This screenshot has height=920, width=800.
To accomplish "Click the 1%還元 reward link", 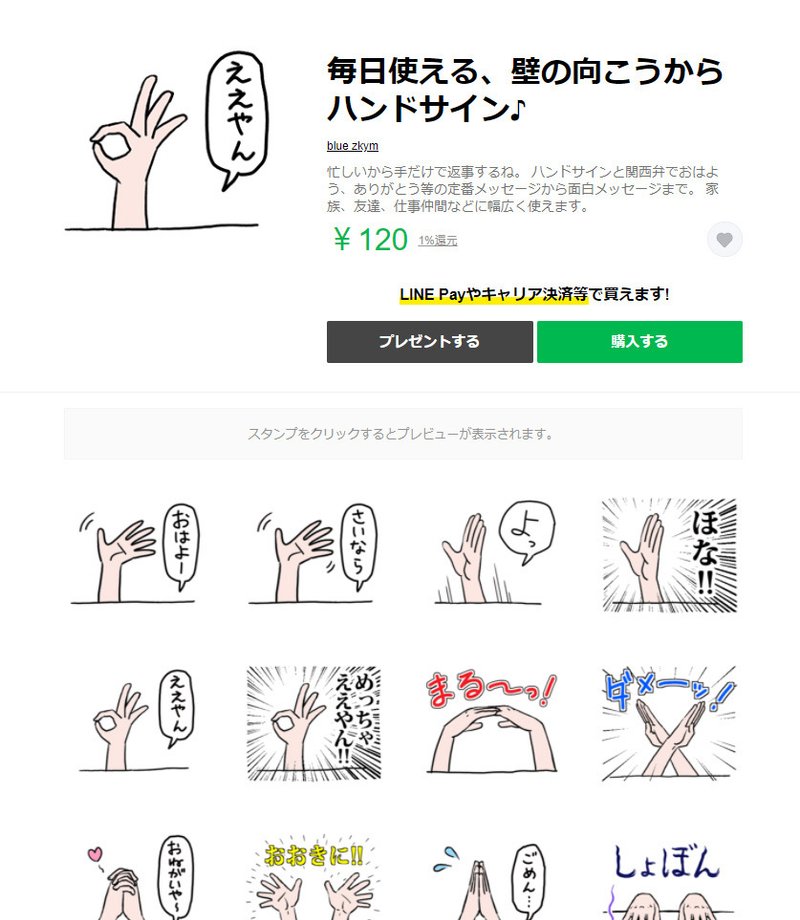I will (x=437, y=241).
